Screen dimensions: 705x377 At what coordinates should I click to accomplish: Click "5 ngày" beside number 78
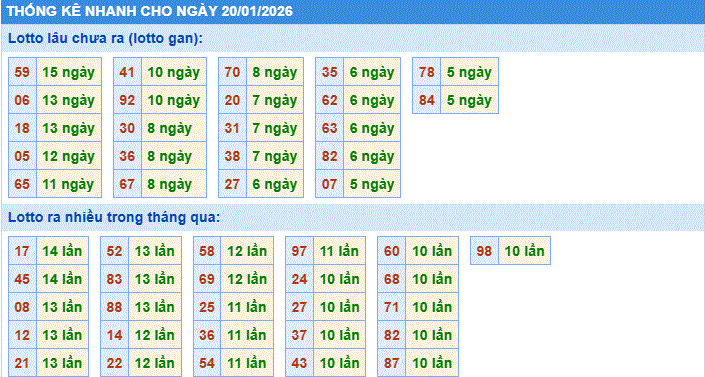pos(469,72)
